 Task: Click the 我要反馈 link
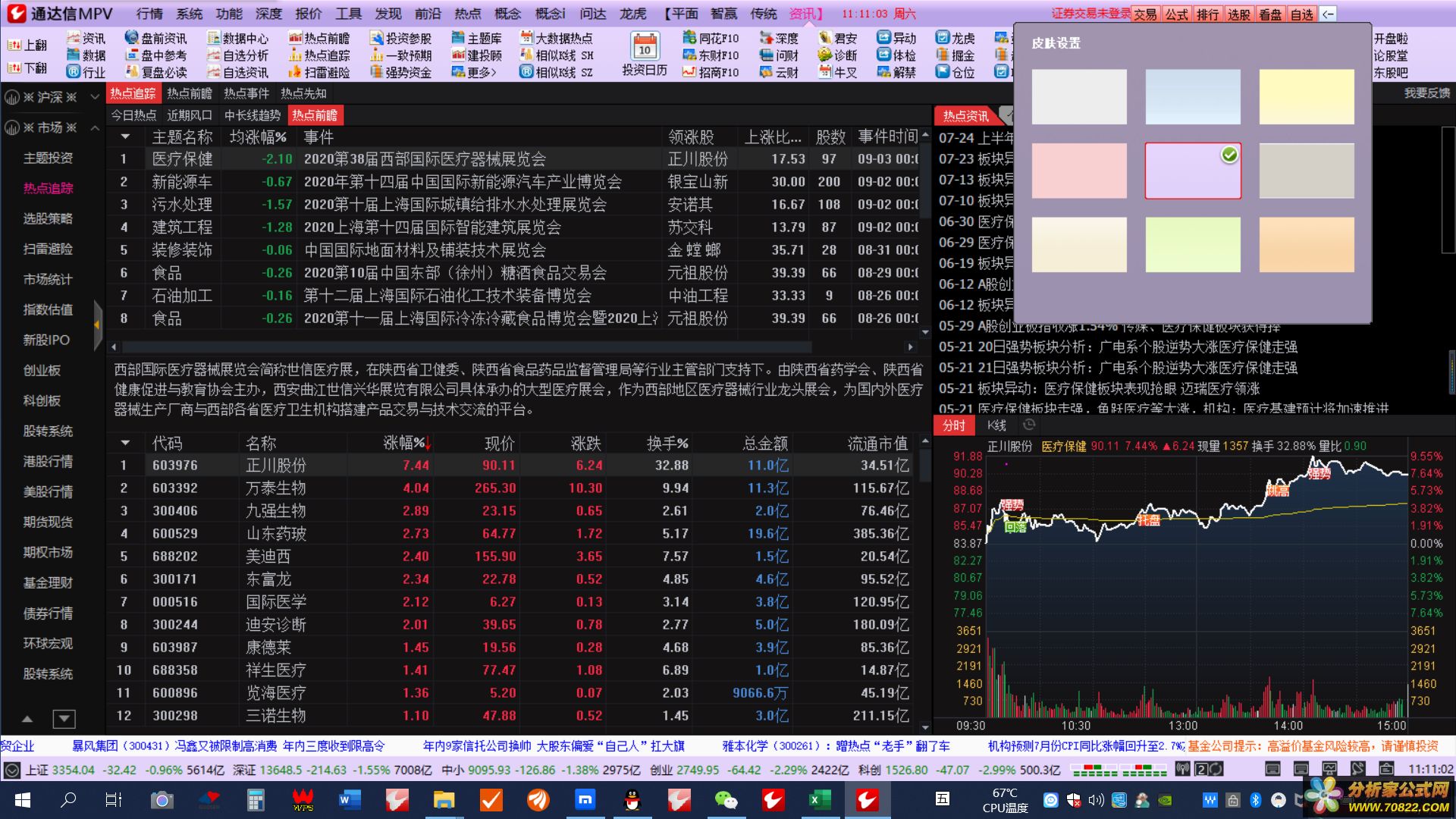1426,93
